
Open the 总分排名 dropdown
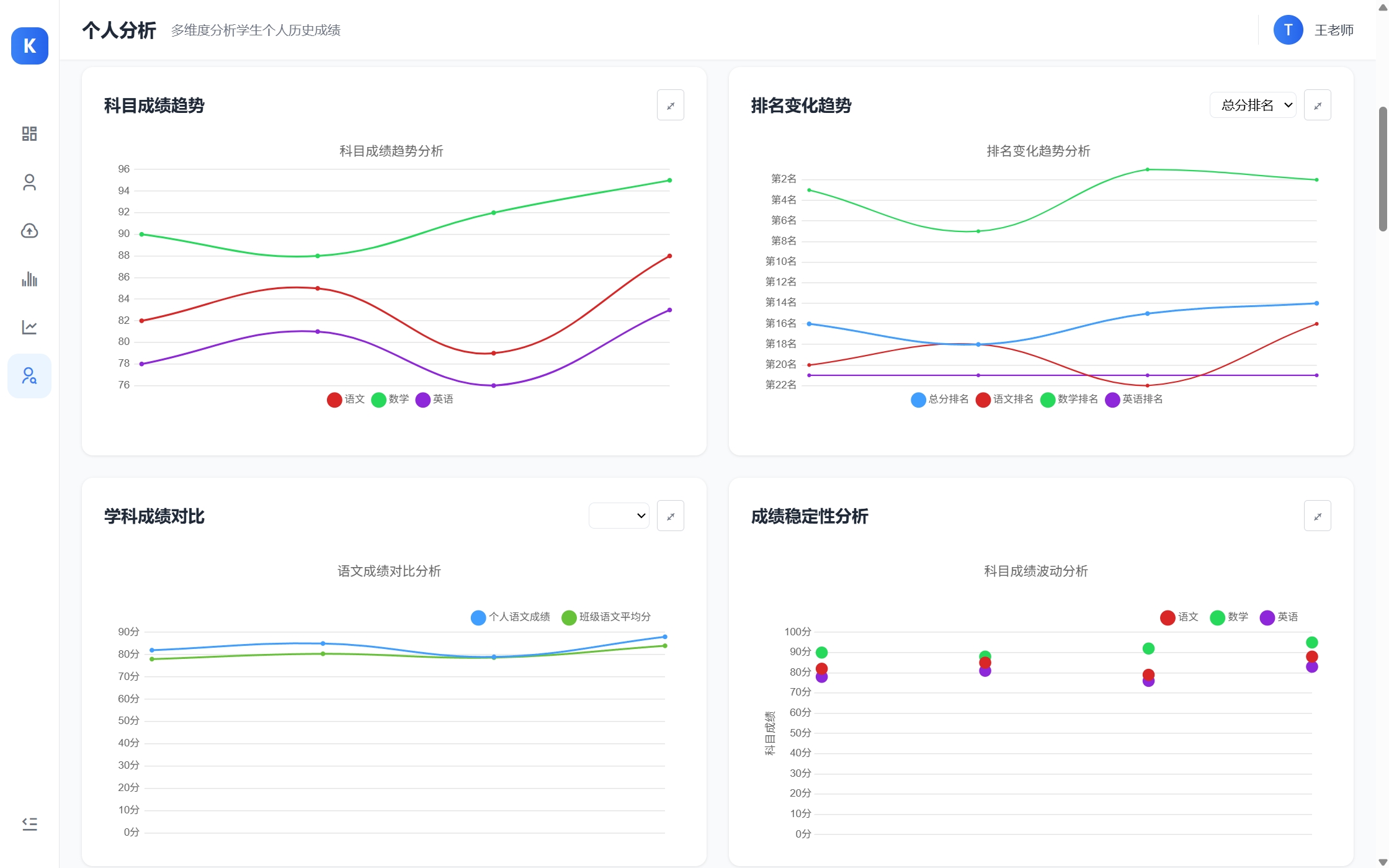point(1253,105)
